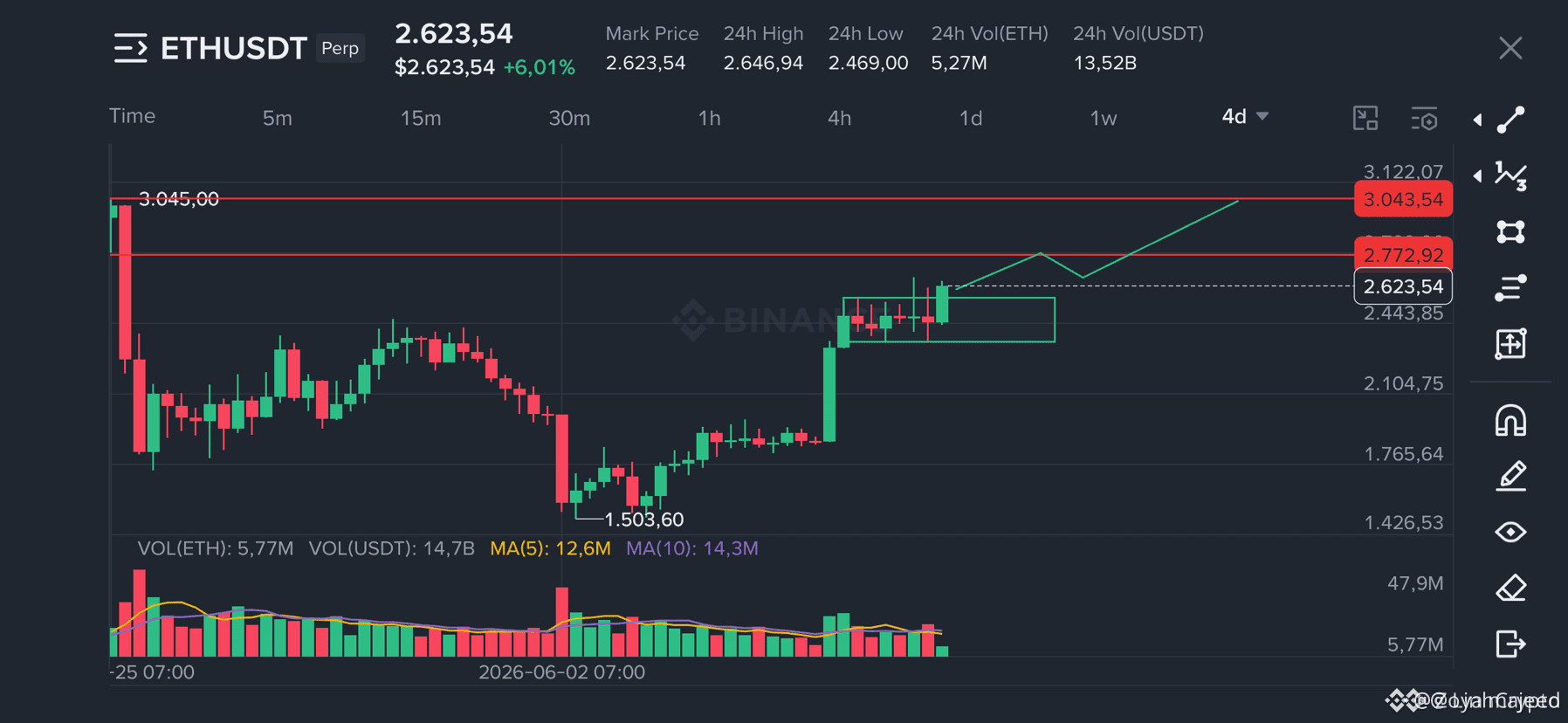Viewport: 1568px width, 723px height.
Task: Hide all drawings with eye icon
Action: [1510, 532]
